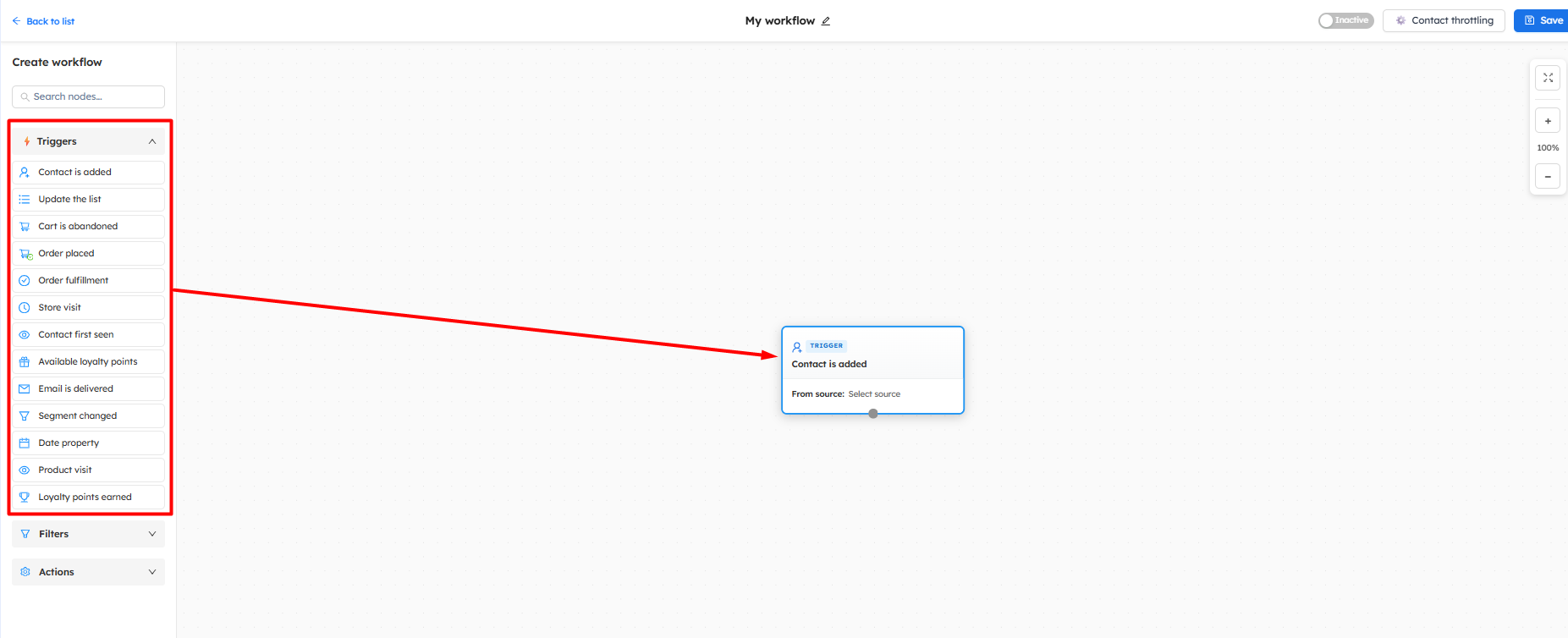
Task: Click the Cart is abandoned cart icon
Action: point(25,227)
